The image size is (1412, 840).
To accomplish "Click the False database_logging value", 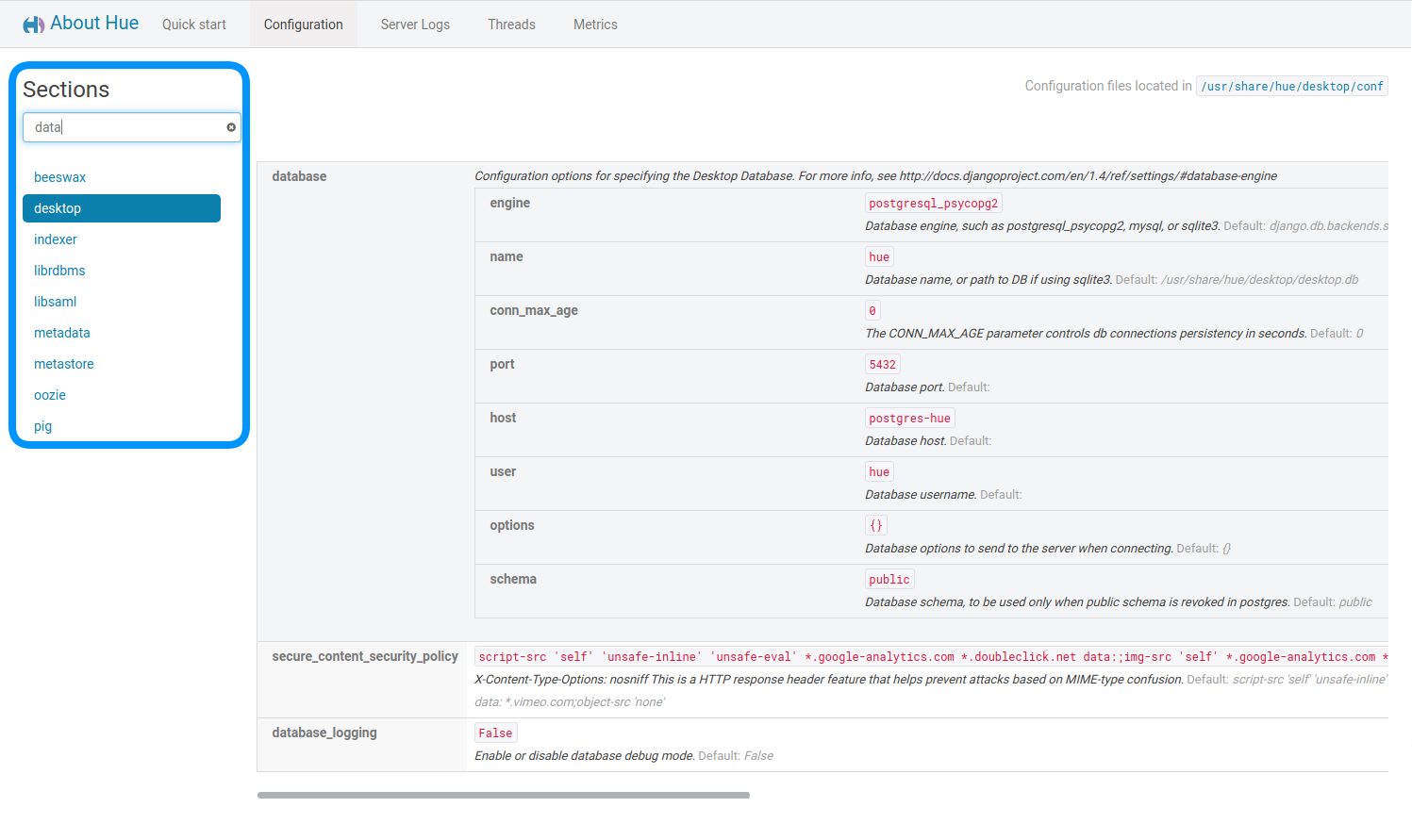I will click(496, 733).
